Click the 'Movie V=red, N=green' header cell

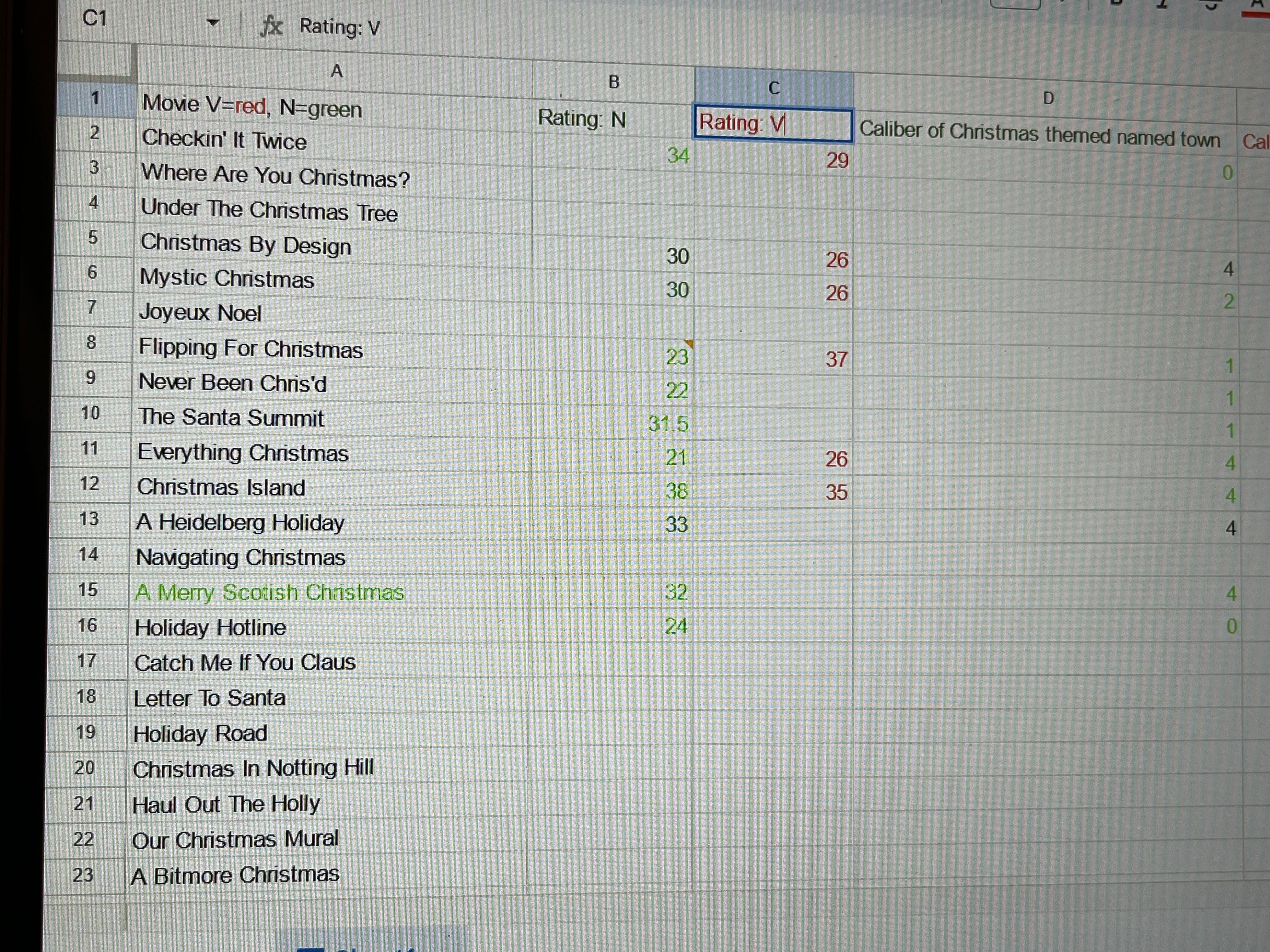252,106
